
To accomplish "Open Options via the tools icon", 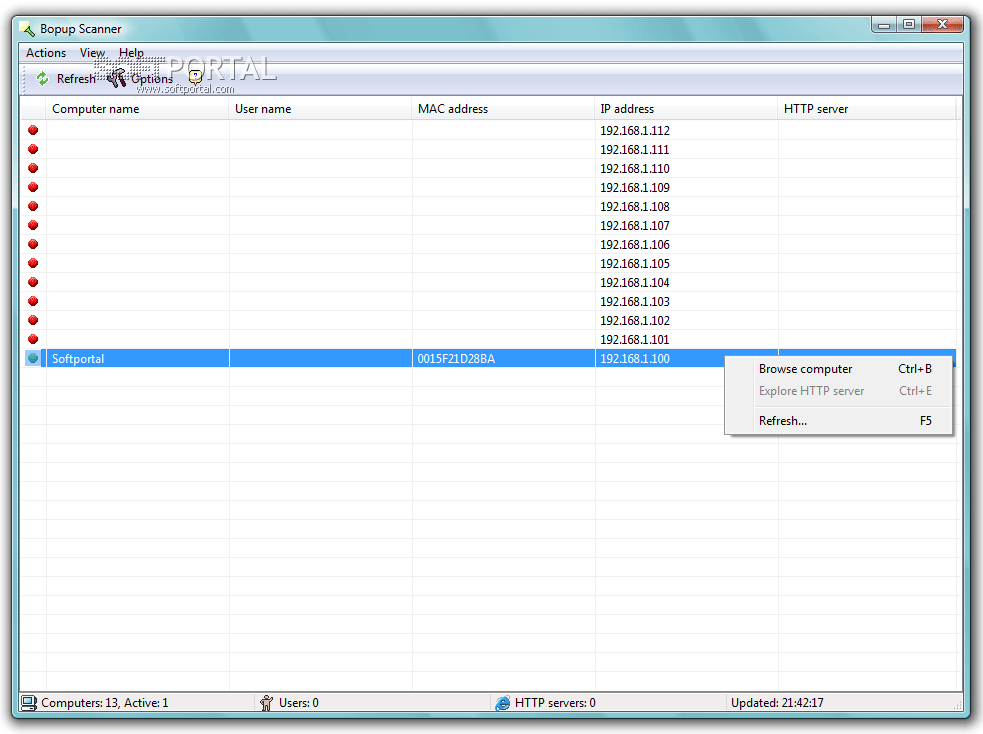I will pyautogui.click(x=117, y=78).
